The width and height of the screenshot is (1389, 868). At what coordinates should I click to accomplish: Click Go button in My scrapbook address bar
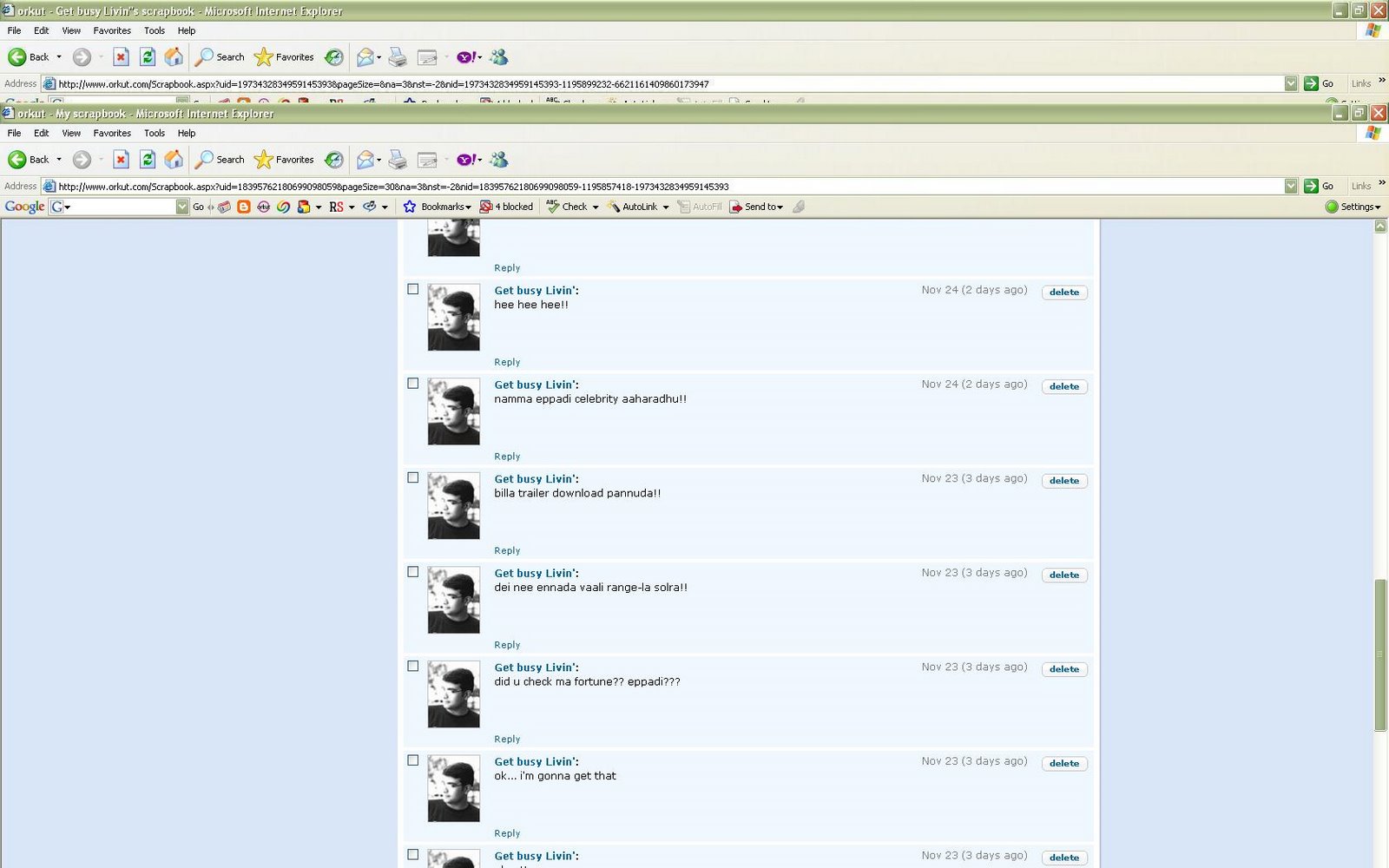1319,186
